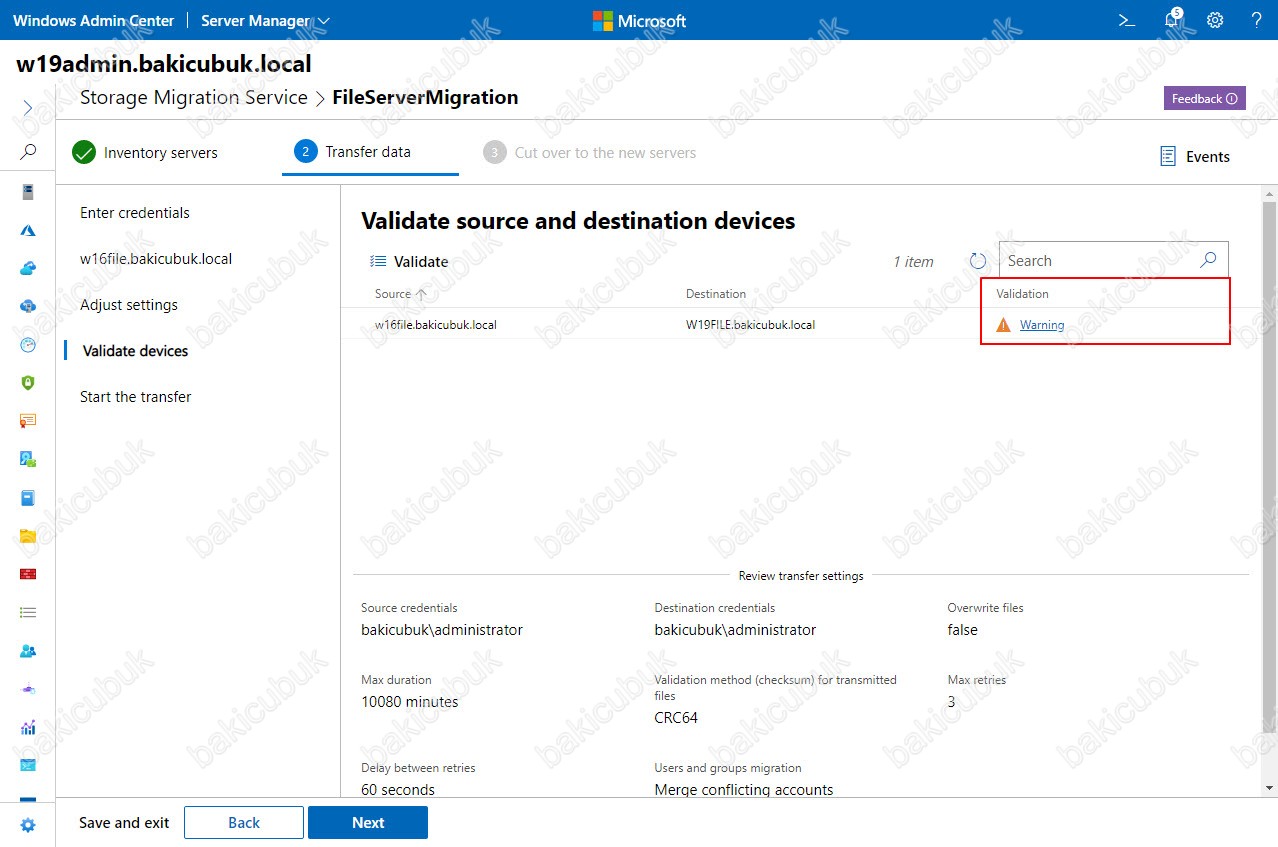Sort by the Destination column header
This screenshot has height=847, width=1278.
(716, 294)
